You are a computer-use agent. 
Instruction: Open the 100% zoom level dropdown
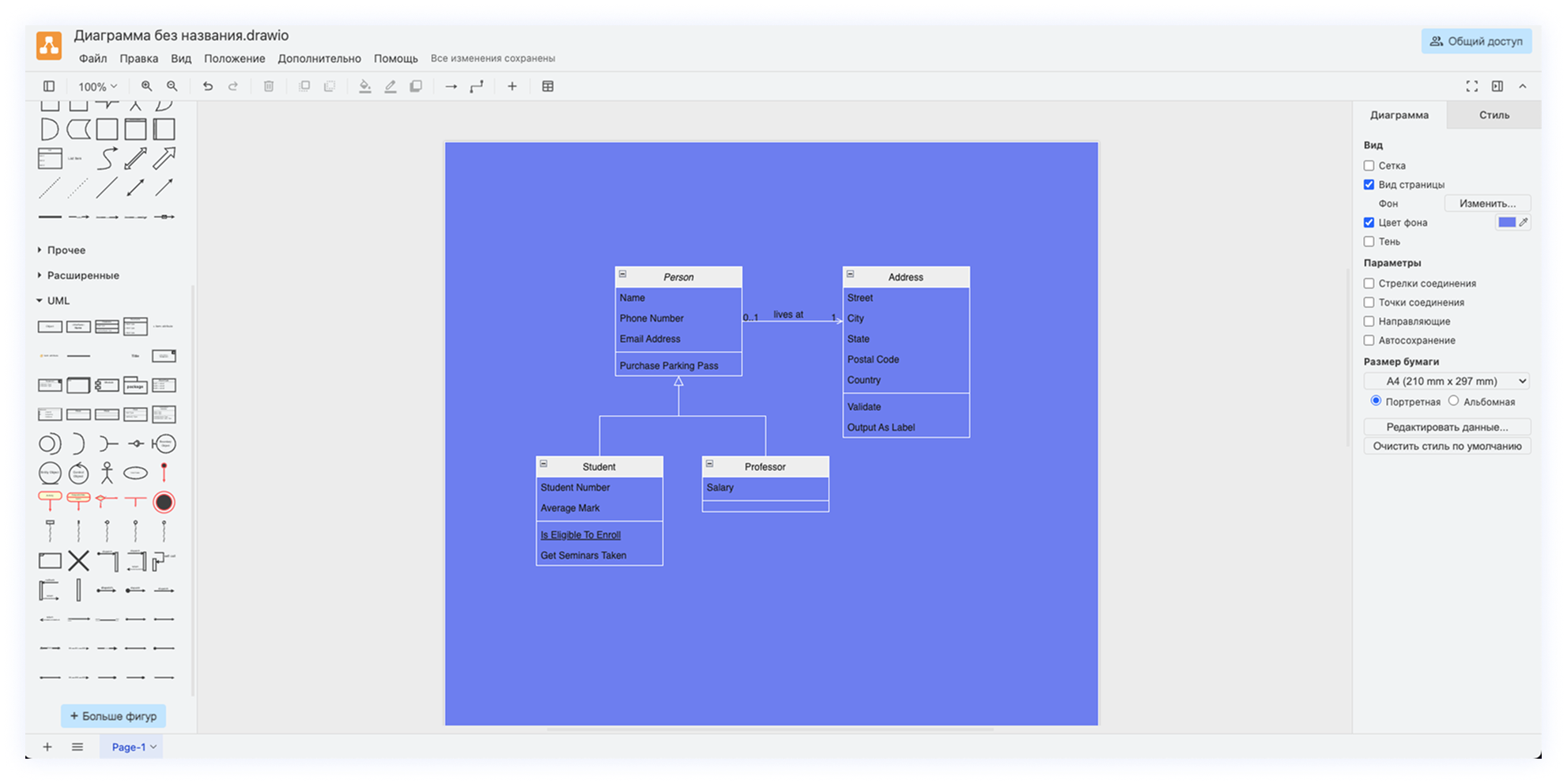pos(97,87)
